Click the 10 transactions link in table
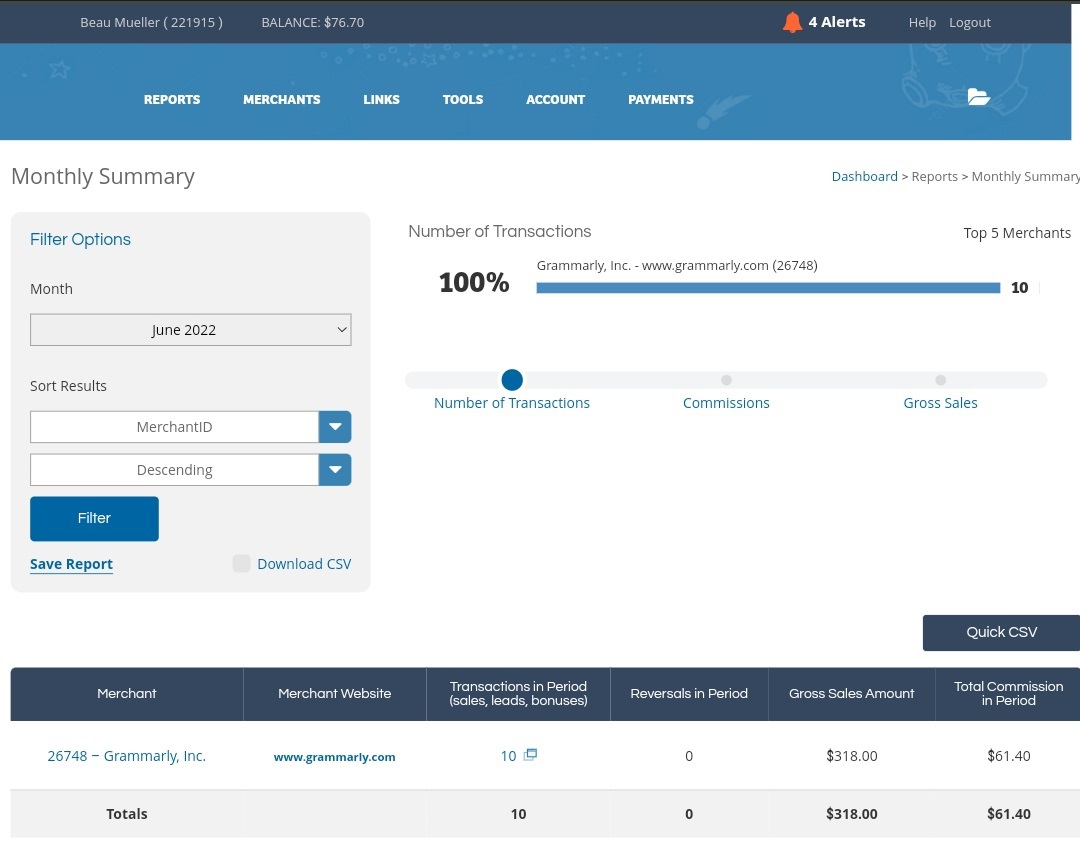This screenshot has height=859, width=1080. coord(508,756)
